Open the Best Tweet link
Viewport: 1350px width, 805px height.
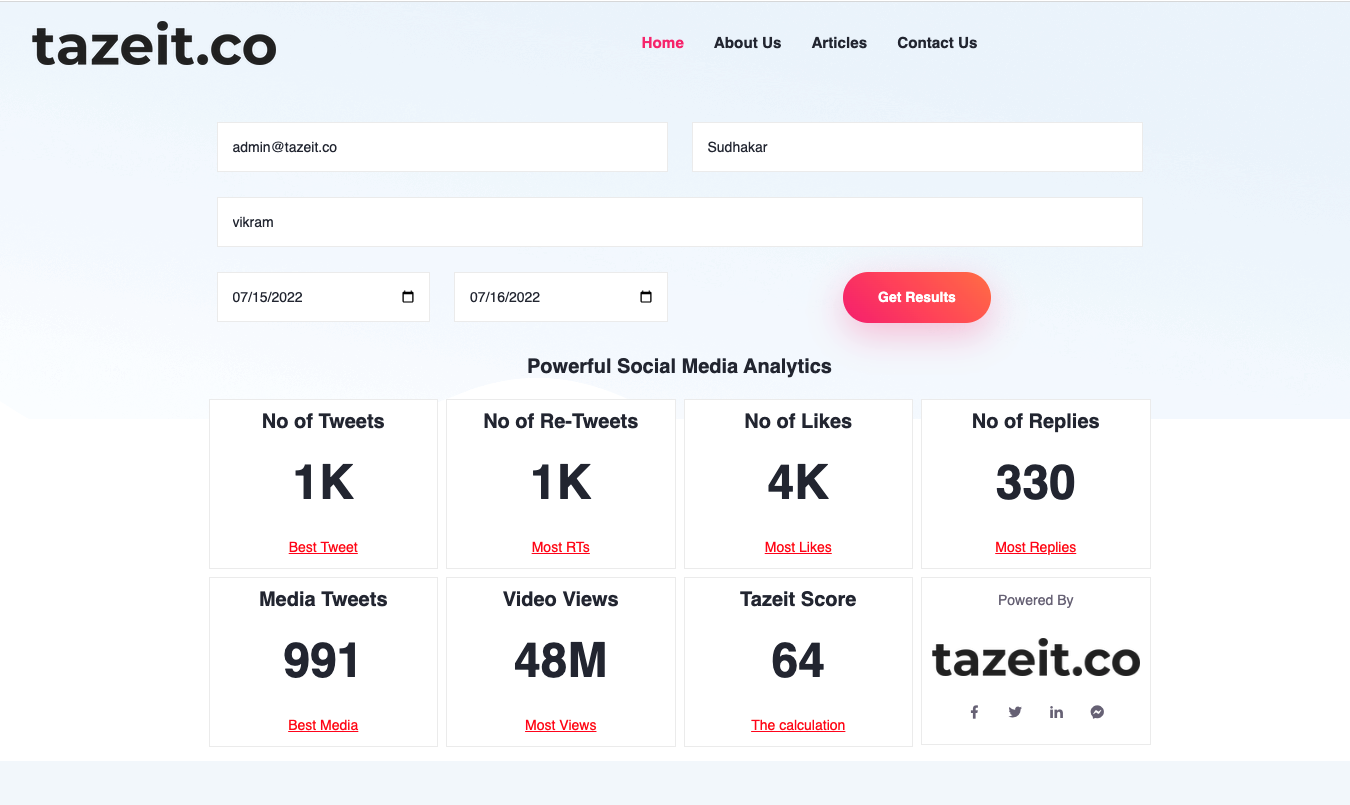[x=323, y=547]
